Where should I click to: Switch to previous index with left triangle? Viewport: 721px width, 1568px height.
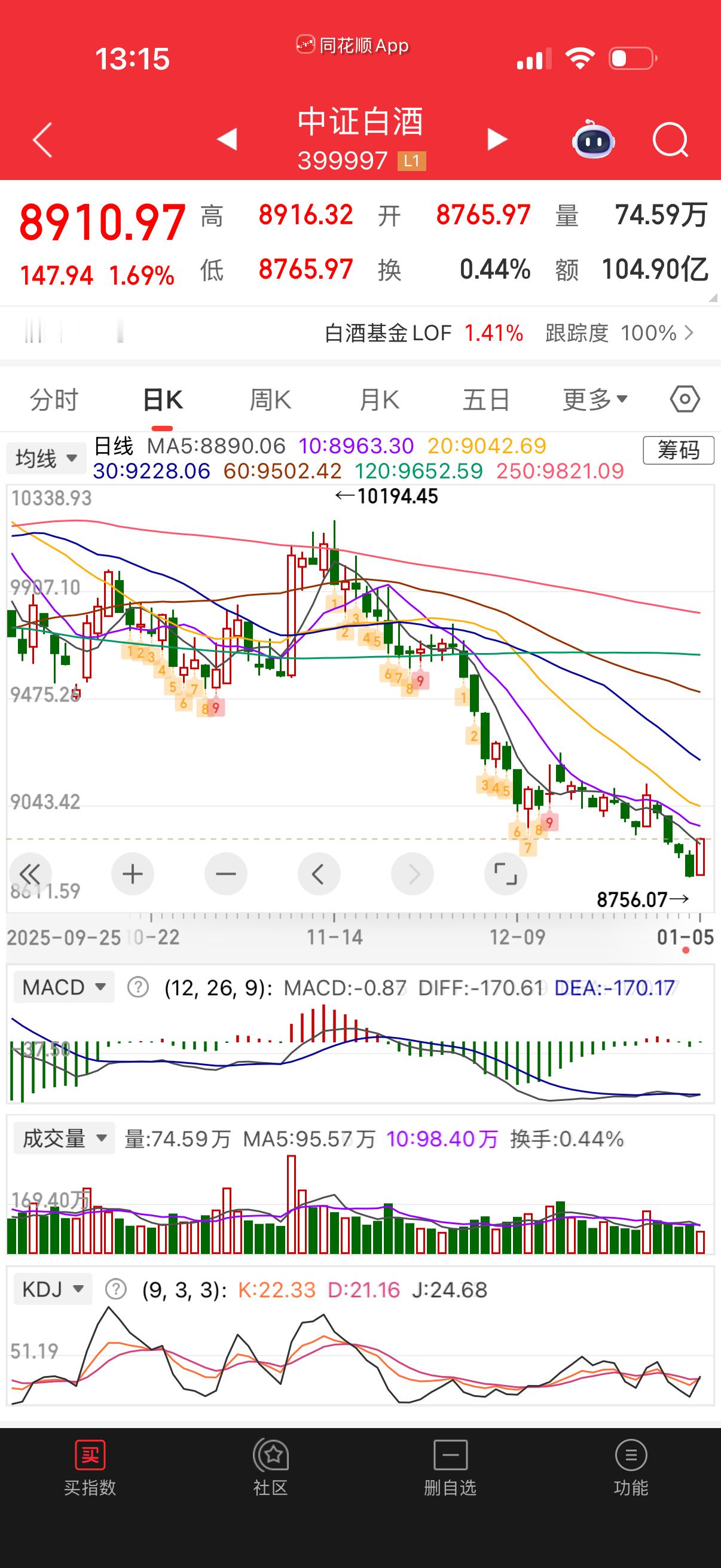(227, 139)
